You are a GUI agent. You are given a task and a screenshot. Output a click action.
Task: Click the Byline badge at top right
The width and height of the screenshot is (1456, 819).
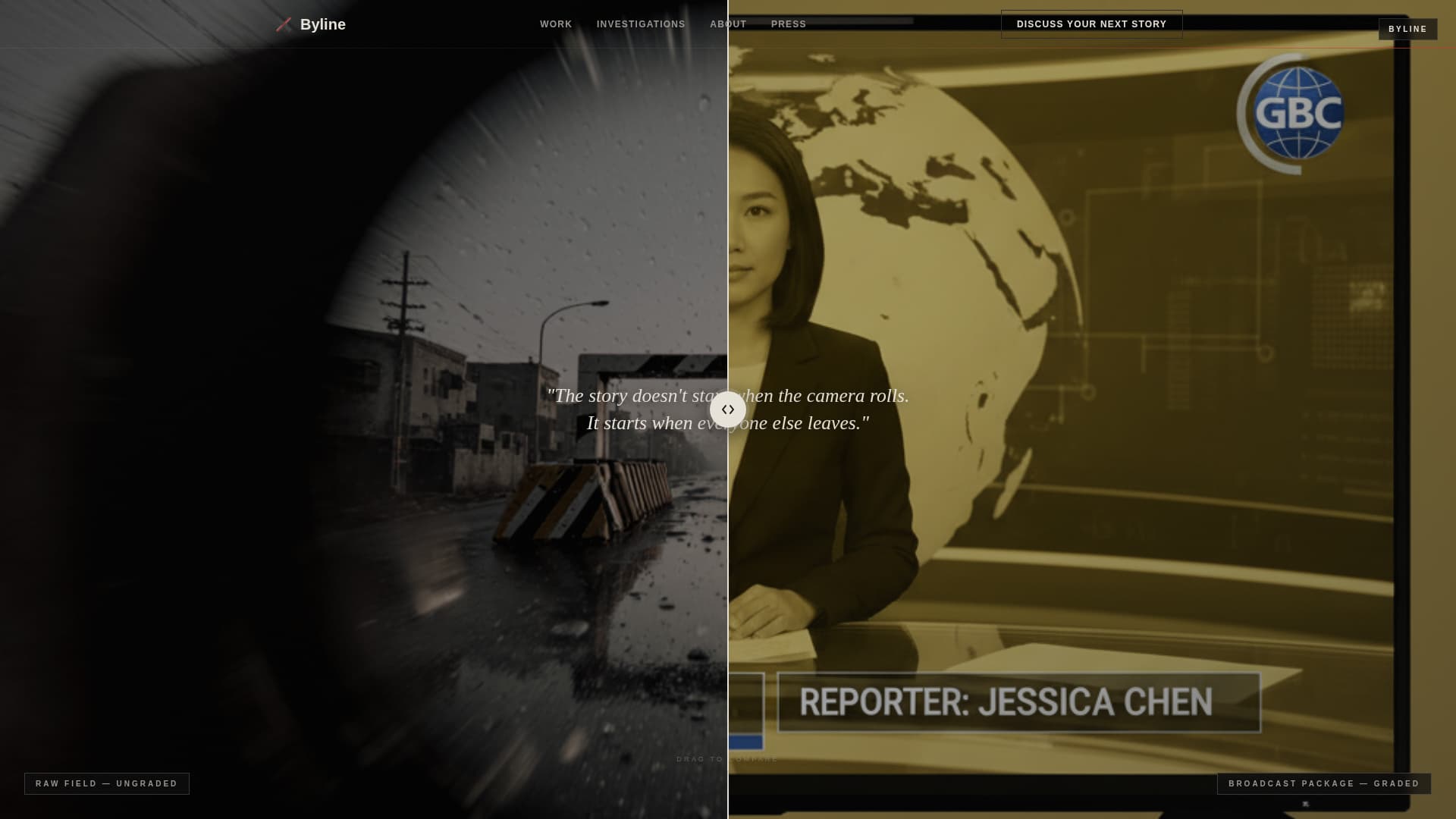1407,30
